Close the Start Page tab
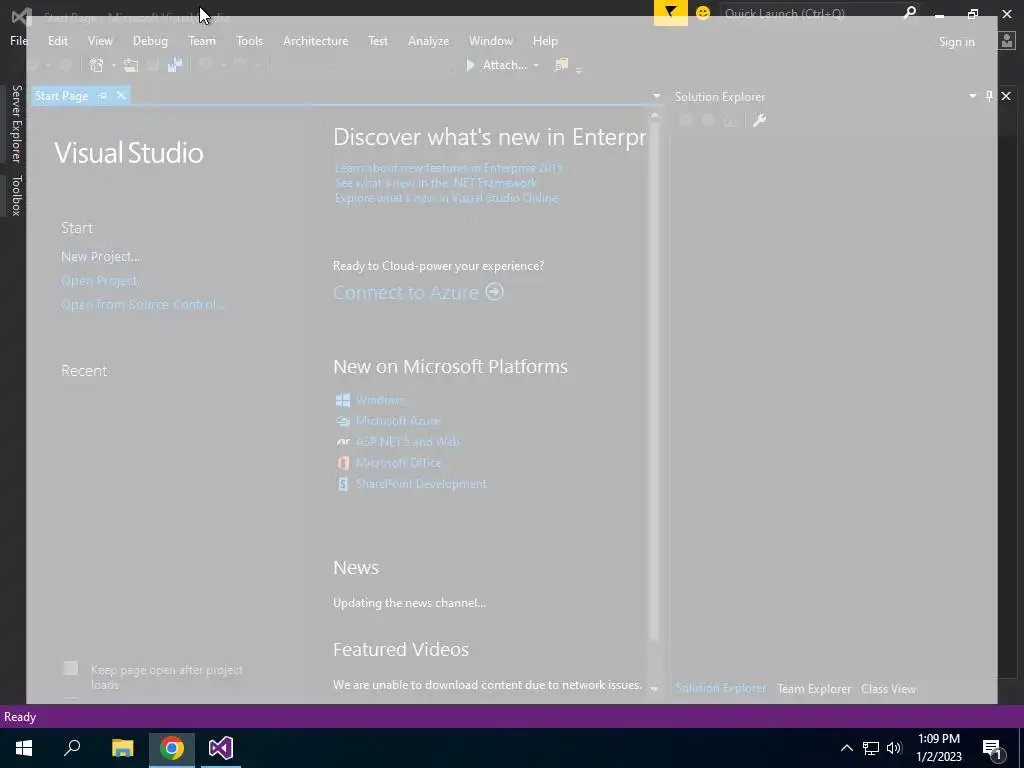Viewport: 1024px width, 768px height. (120, 95)
